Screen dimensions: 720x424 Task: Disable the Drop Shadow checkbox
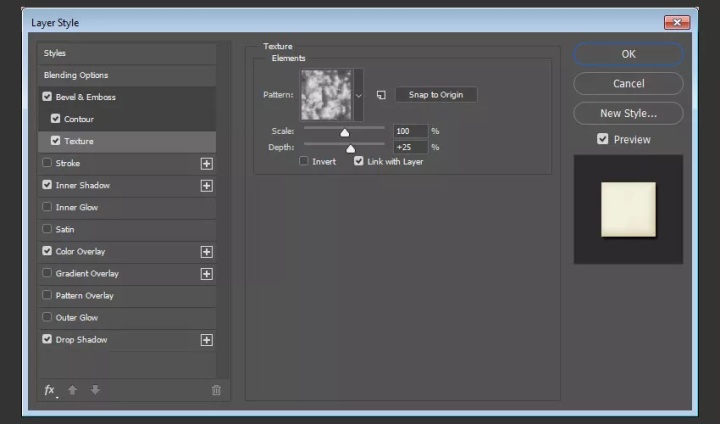47,339
